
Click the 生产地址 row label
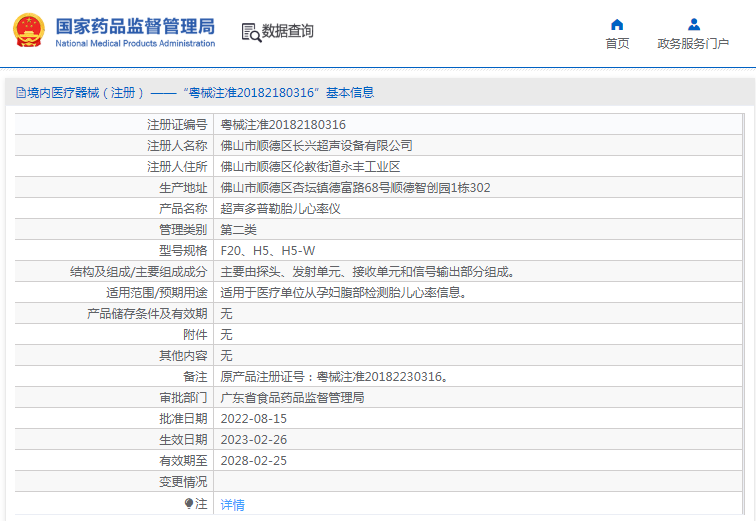click(x=183, y=187)
